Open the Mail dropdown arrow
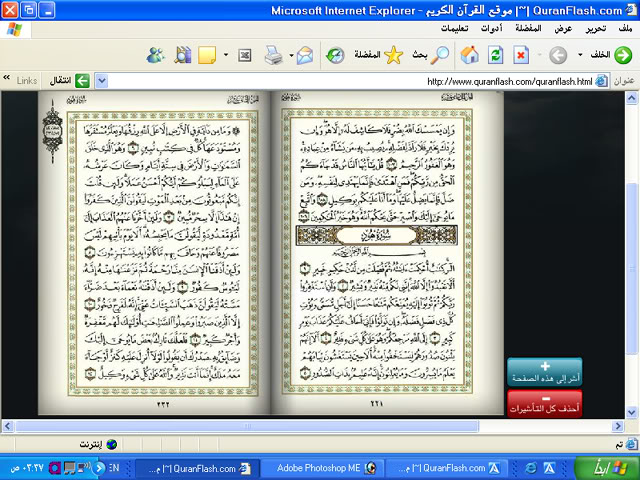 (x=291, y=55)
